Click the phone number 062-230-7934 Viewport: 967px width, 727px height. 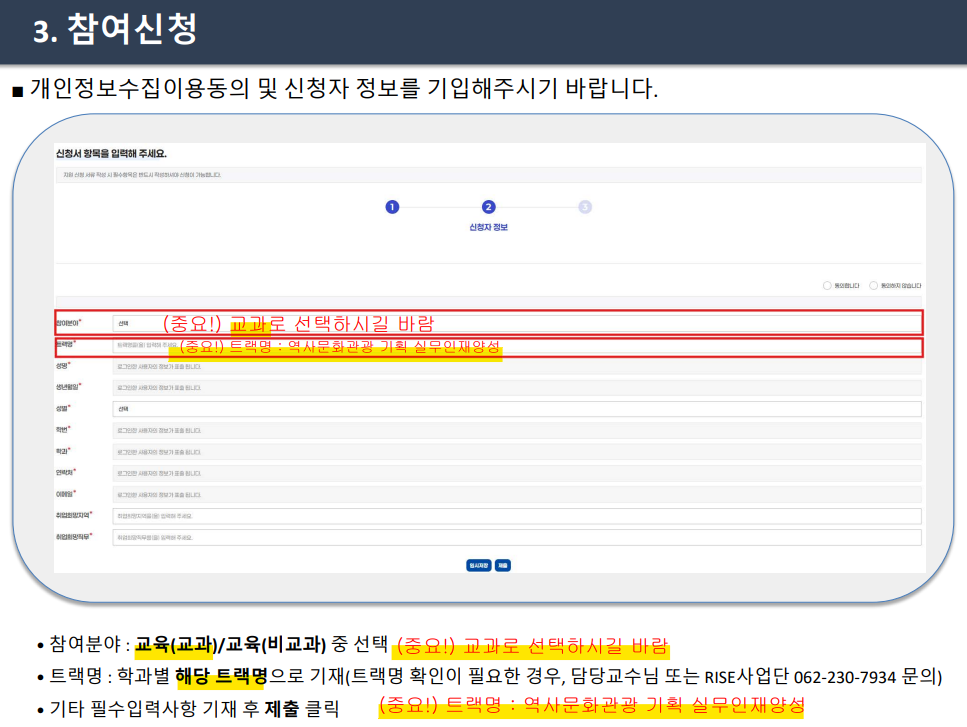click(x=844, y=677)
